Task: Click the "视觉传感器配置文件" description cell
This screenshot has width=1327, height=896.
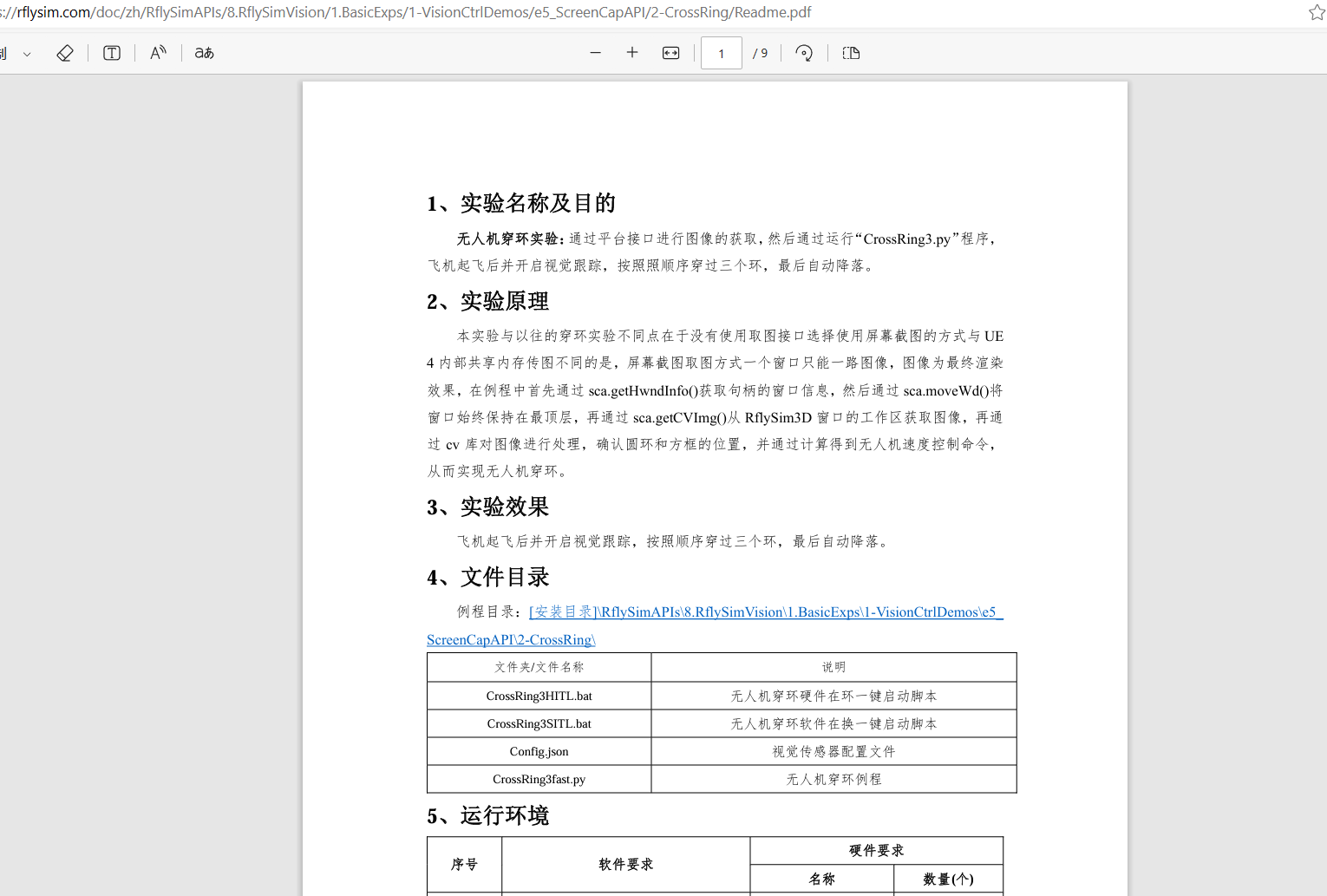Action: click(x=834, y=751)
